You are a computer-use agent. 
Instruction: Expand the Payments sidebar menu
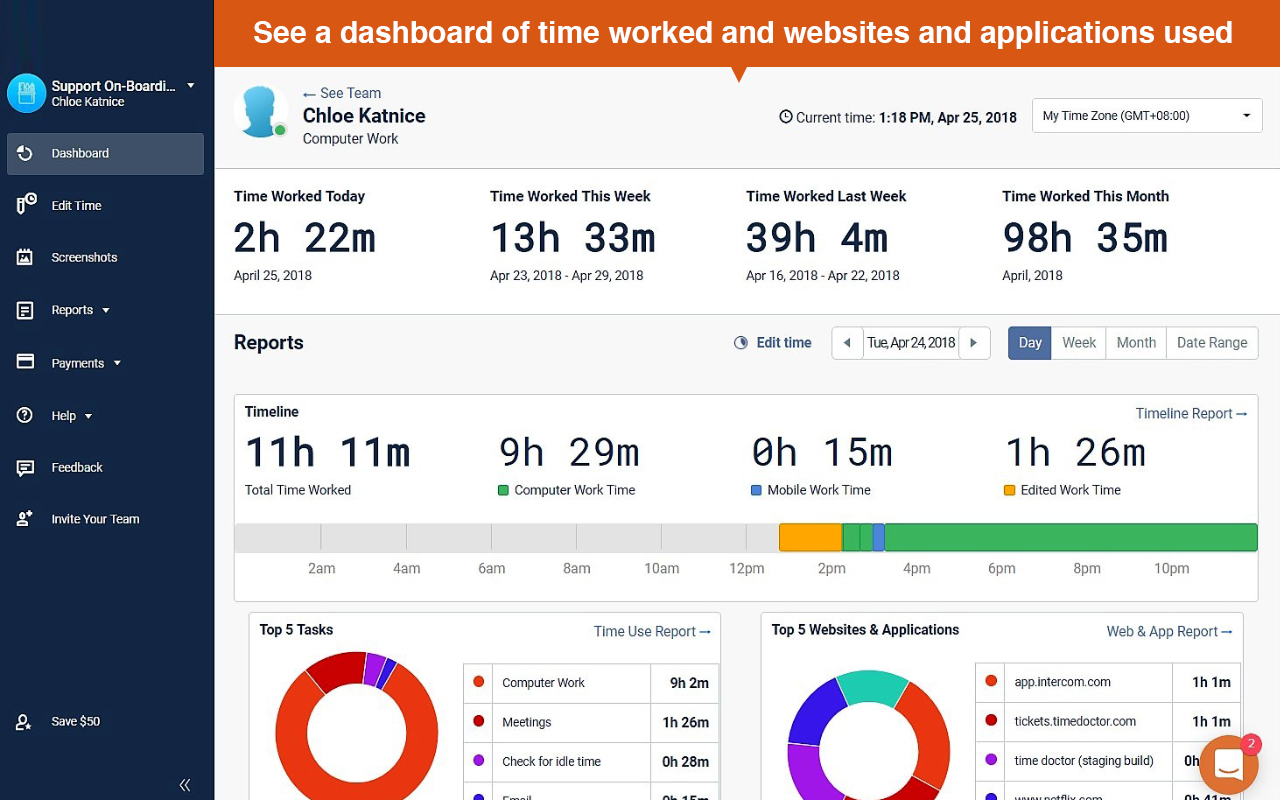[85, 363]
